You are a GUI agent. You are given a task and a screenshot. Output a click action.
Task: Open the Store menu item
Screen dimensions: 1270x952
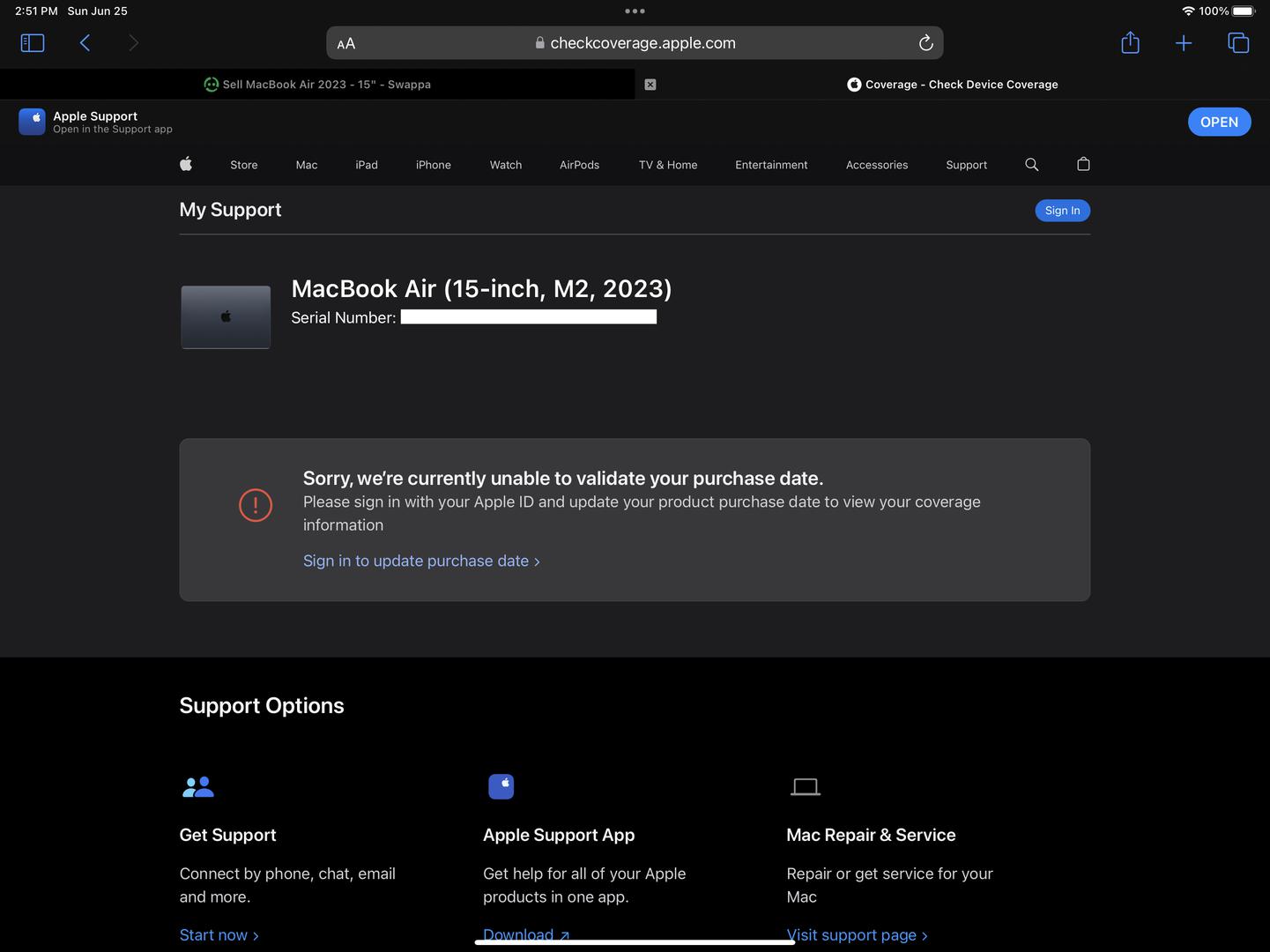tap(244, 165)
